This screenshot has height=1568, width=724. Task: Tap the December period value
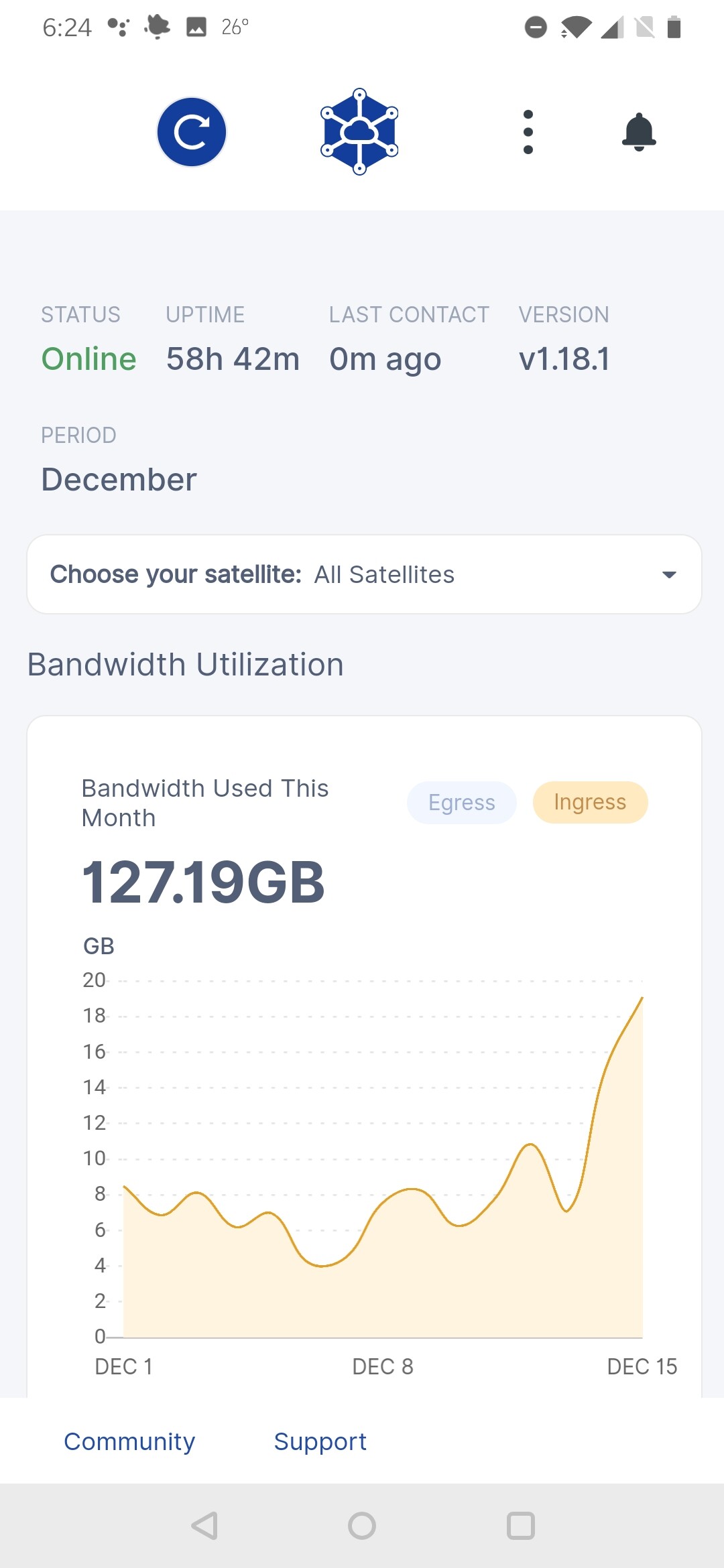tap(119, 480)
